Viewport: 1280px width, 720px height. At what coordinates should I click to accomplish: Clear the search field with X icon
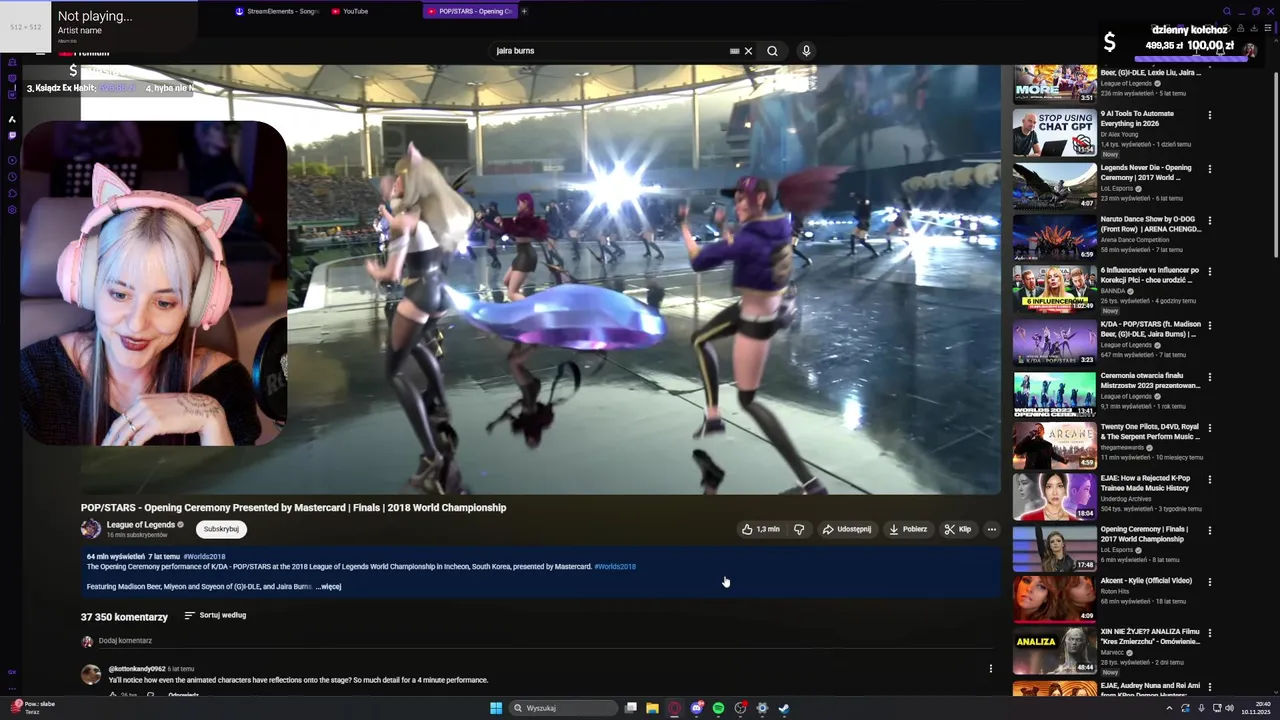click(748, 51)
